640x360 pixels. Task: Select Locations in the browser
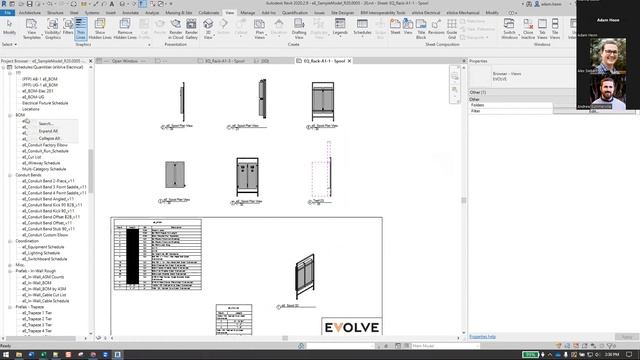coord(31,109)
